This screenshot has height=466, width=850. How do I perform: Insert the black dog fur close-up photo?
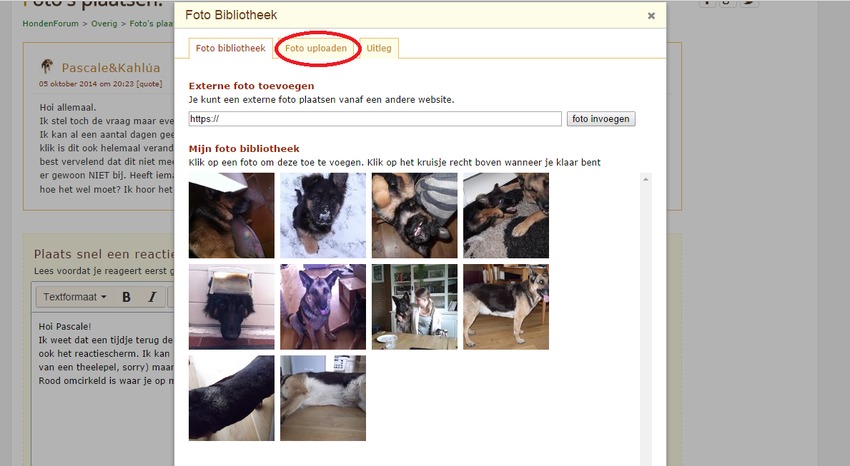[x=231, y=398]
